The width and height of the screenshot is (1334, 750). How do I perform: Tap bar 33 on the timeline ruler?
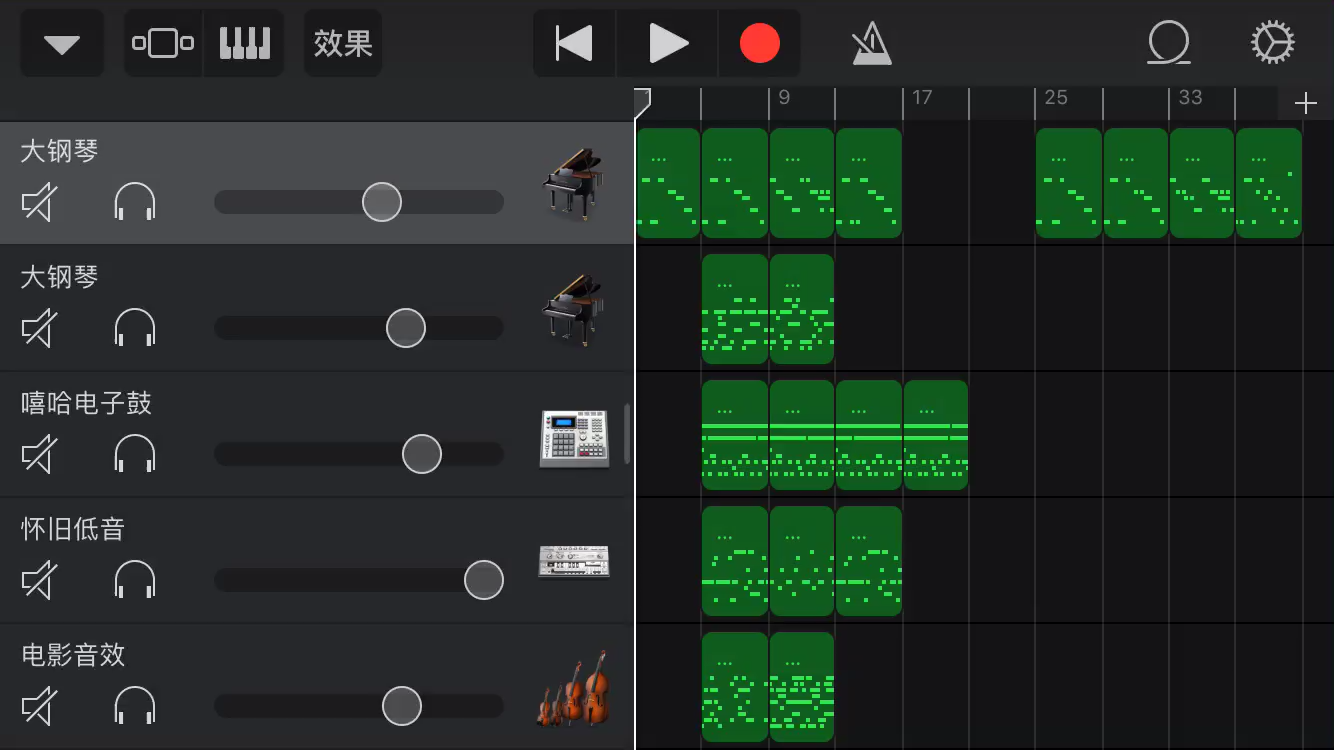pos(1190,97)
